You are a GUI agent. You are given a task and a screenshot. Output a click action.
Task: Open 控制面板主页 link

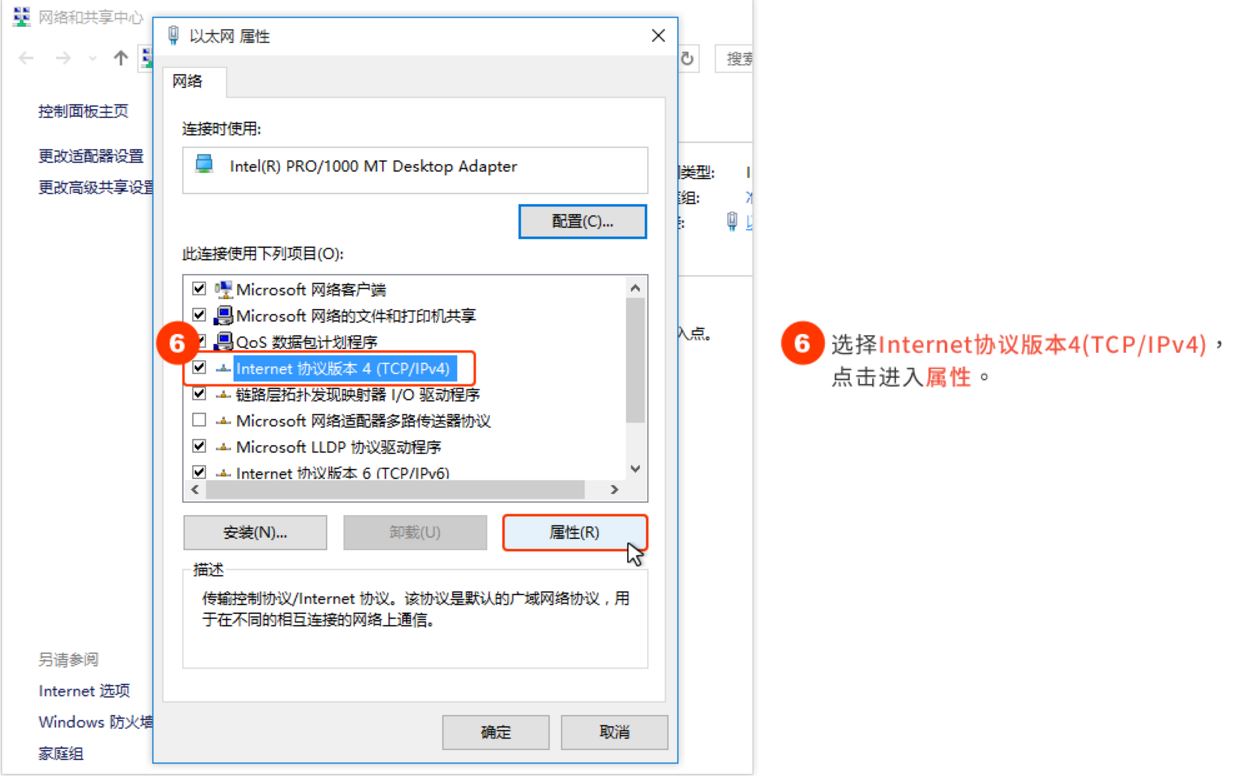(x=84, y=112)
